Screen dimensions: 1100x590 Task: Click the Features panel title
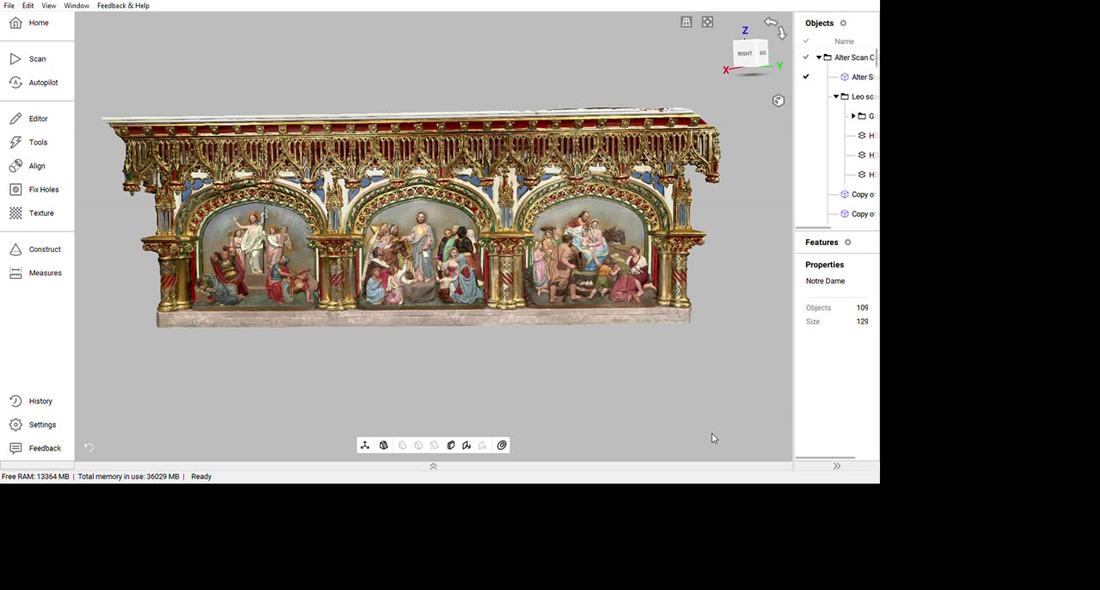(821, 243)
